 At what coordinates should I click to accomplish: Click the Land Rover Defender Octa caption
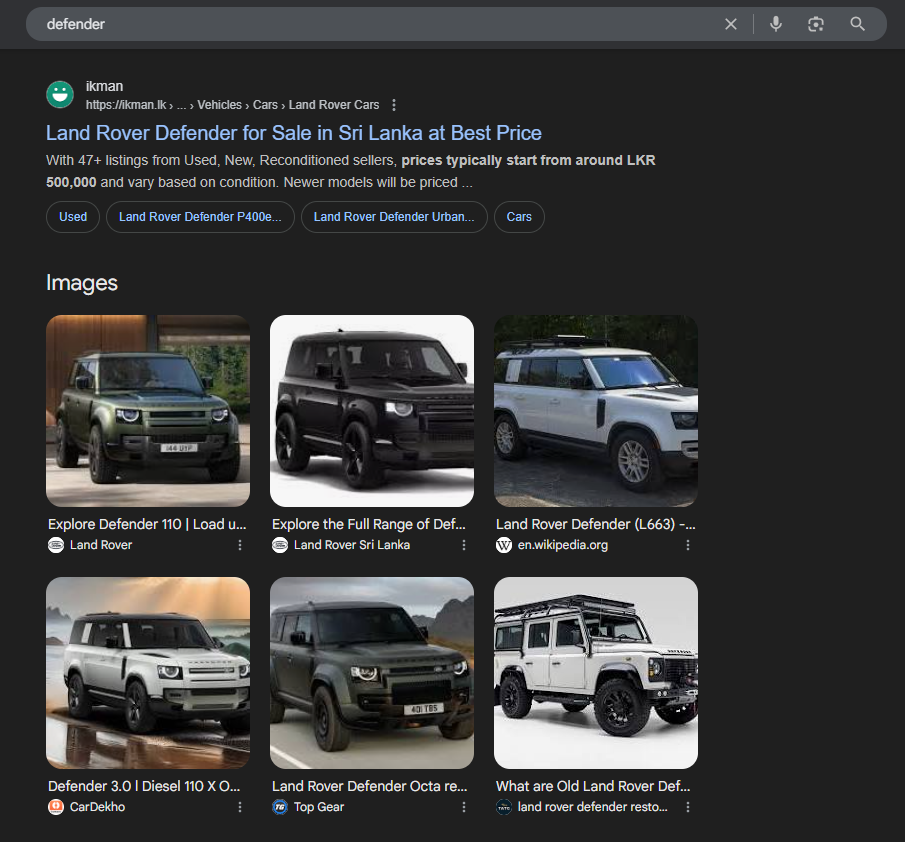370,786
